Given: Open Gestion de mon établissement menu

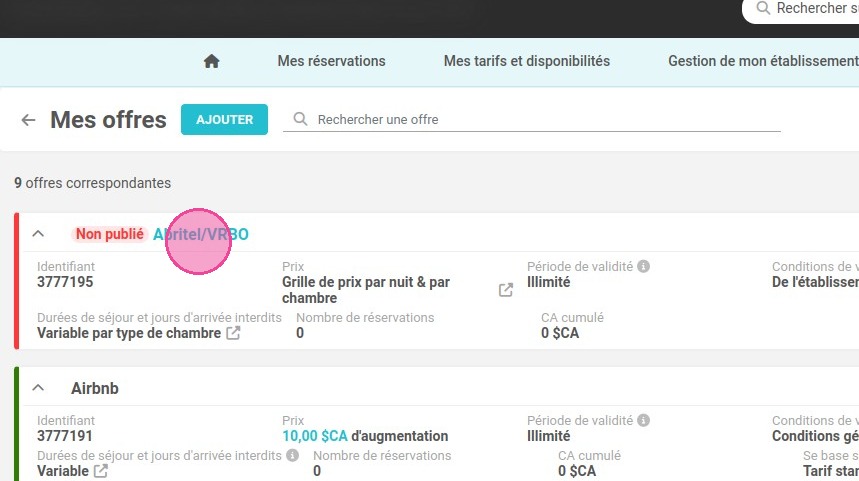Looking at the screenshot, I should click(x=763, y=61).
